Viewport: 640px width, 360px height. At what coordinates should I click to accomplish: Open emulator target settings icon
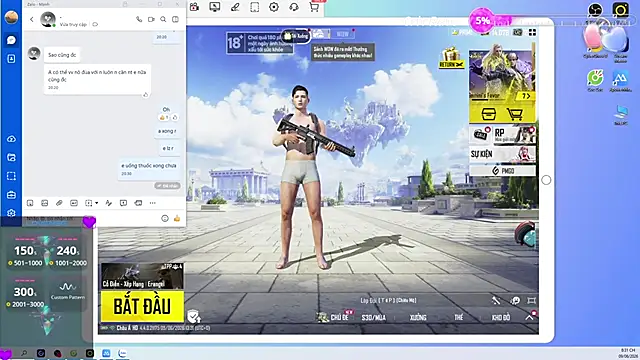coord(274,7)
